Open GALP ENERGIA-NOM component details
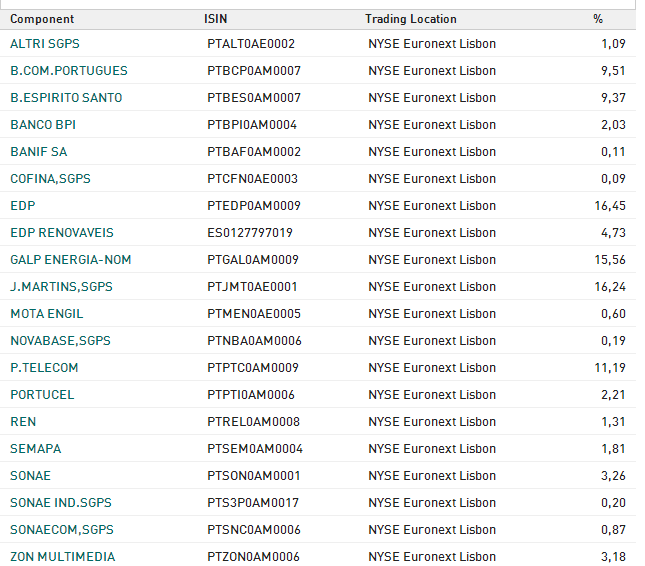645x566 pixels. [x=70, y=260]
